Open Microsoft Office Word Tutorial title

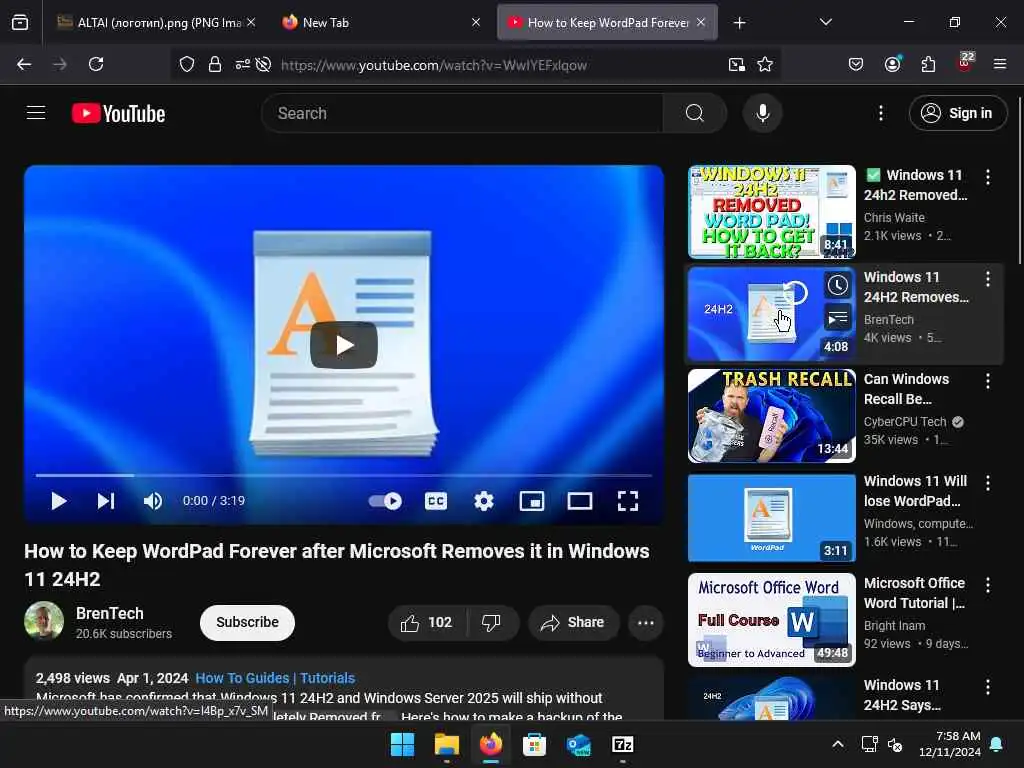(x=914, y=592)
